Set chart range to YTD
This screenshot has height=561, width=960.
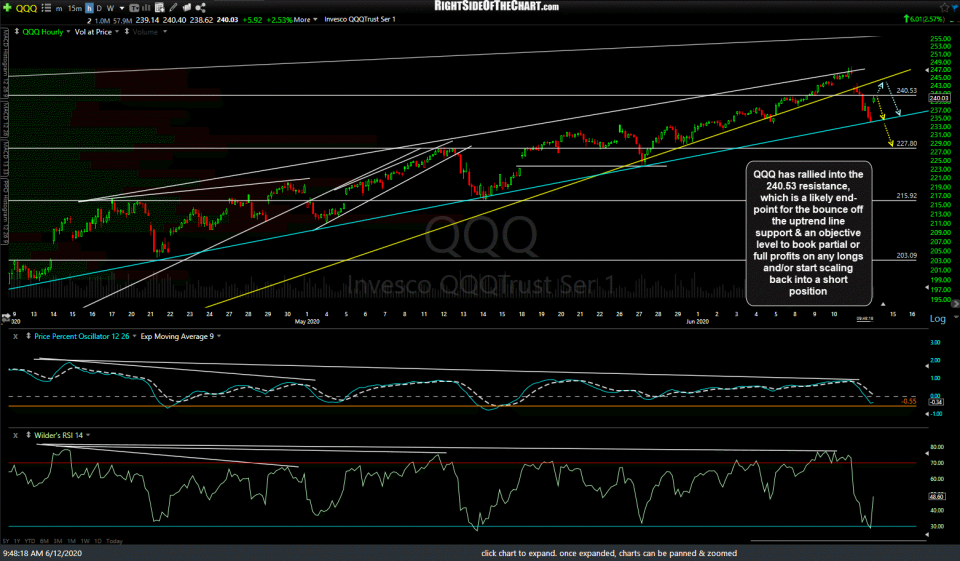tap(30, 541)
